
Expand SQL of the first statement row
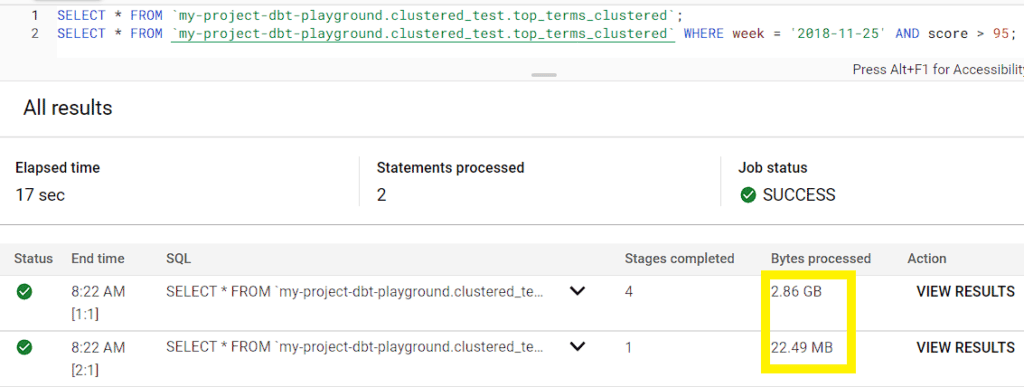click(577, 292)
